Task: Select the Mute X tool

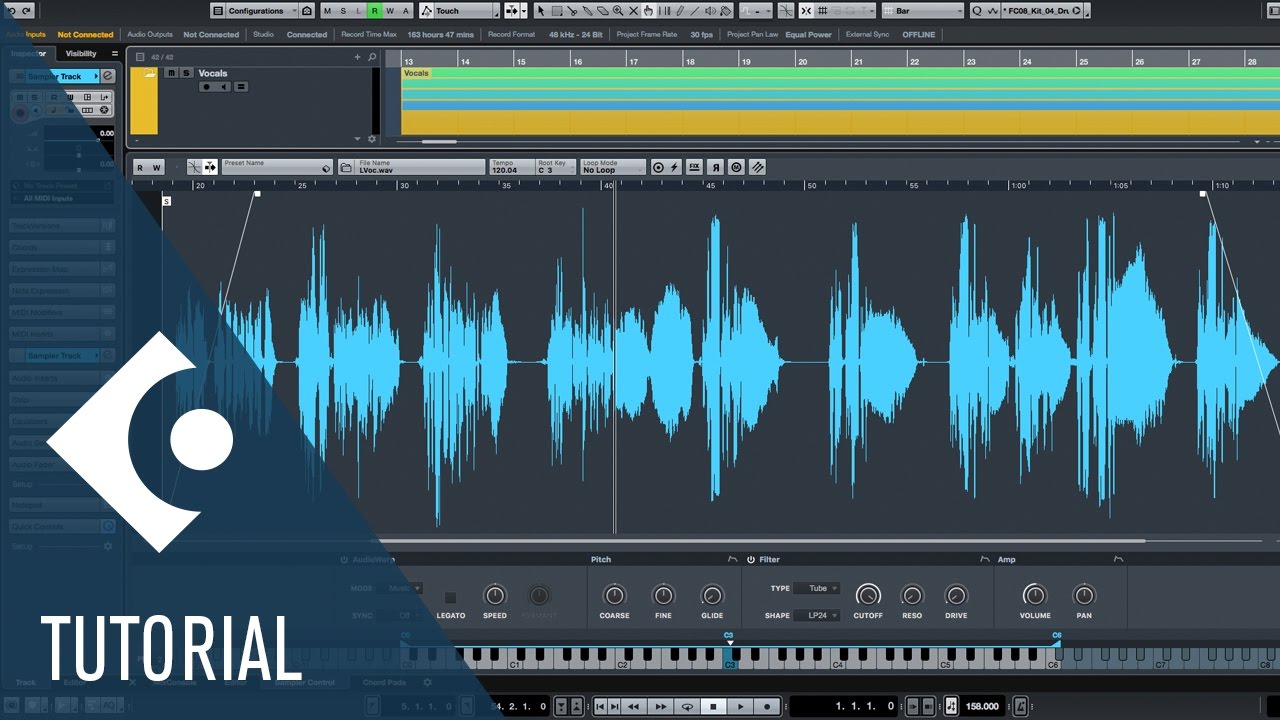Action: click(x=634, y=11)
